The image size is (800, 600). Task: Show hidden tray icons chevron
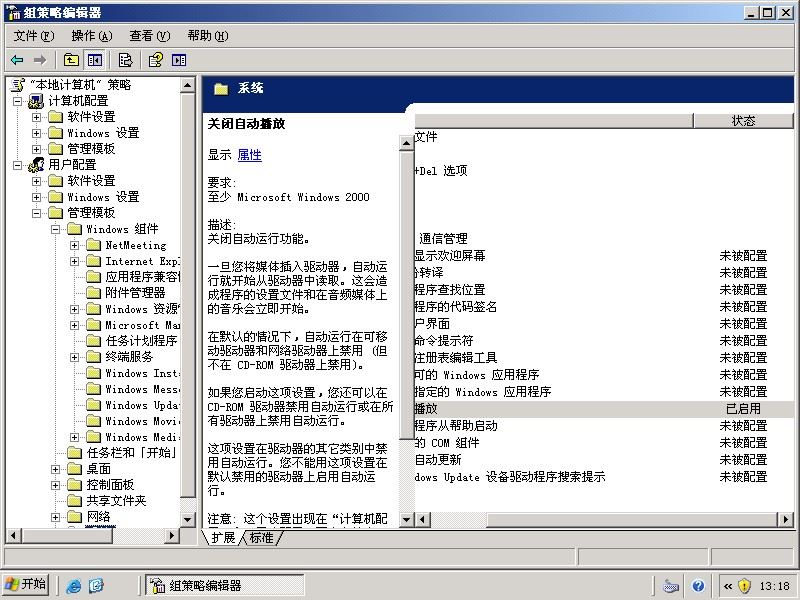tap(728, 586)
